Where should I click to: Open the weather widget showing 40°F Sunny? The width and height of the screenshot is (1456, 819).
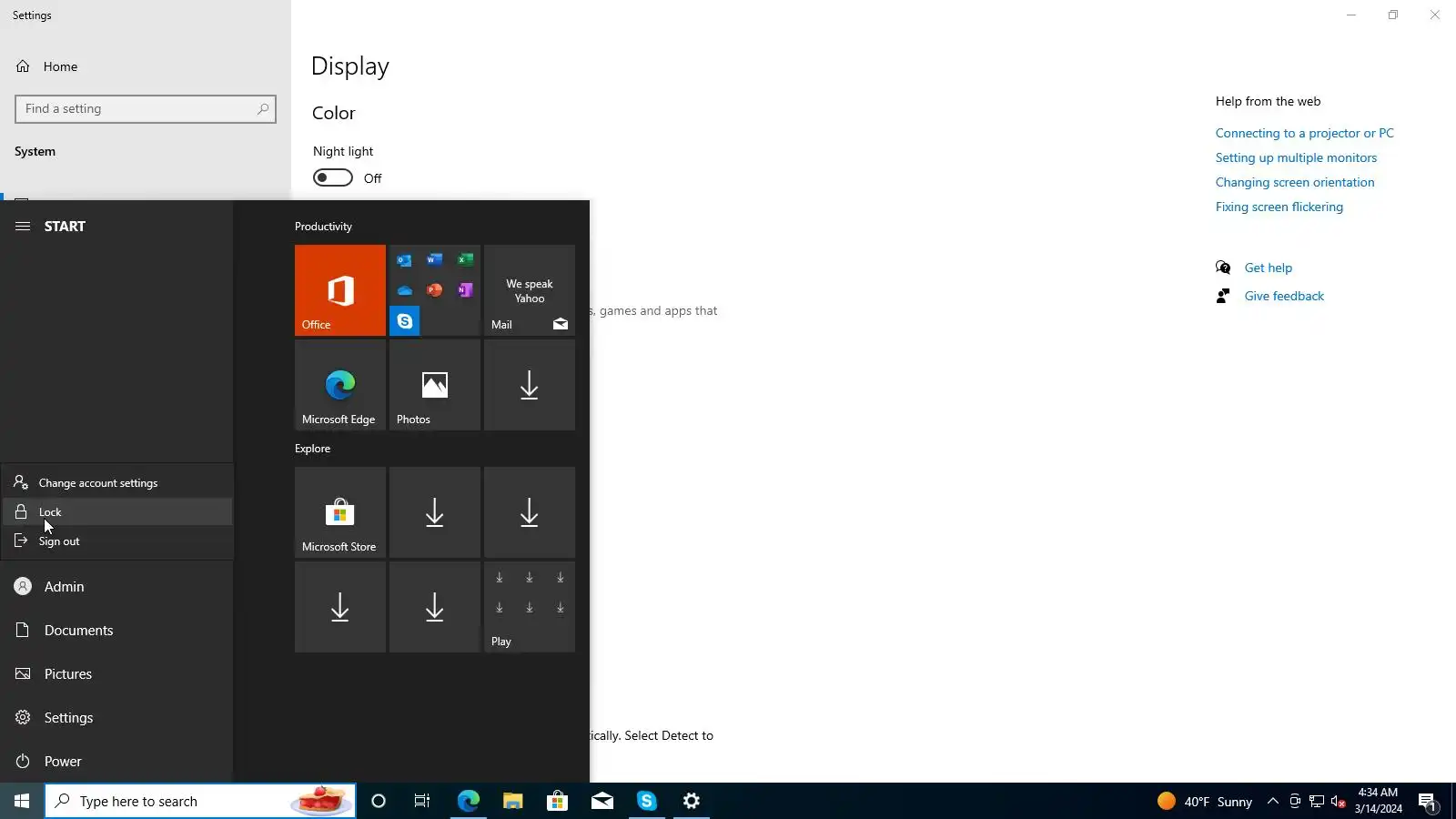pyautogui.click(x=1205, y=801)
